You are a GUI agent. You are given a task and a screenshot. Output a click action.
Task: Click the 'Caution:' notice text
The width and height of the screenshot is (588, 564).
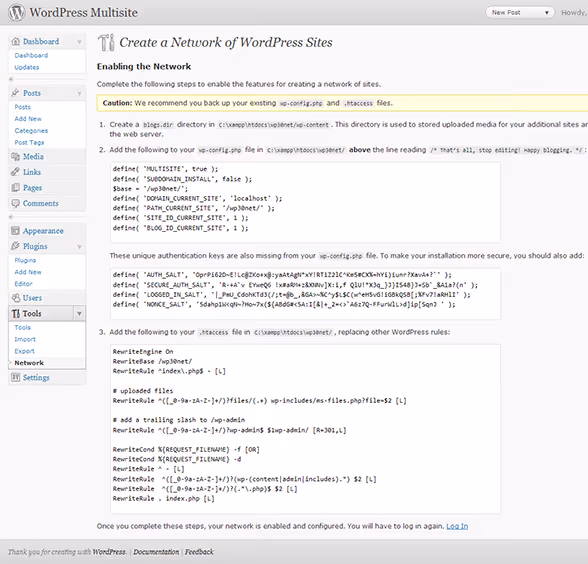click(x=117, y=103)
